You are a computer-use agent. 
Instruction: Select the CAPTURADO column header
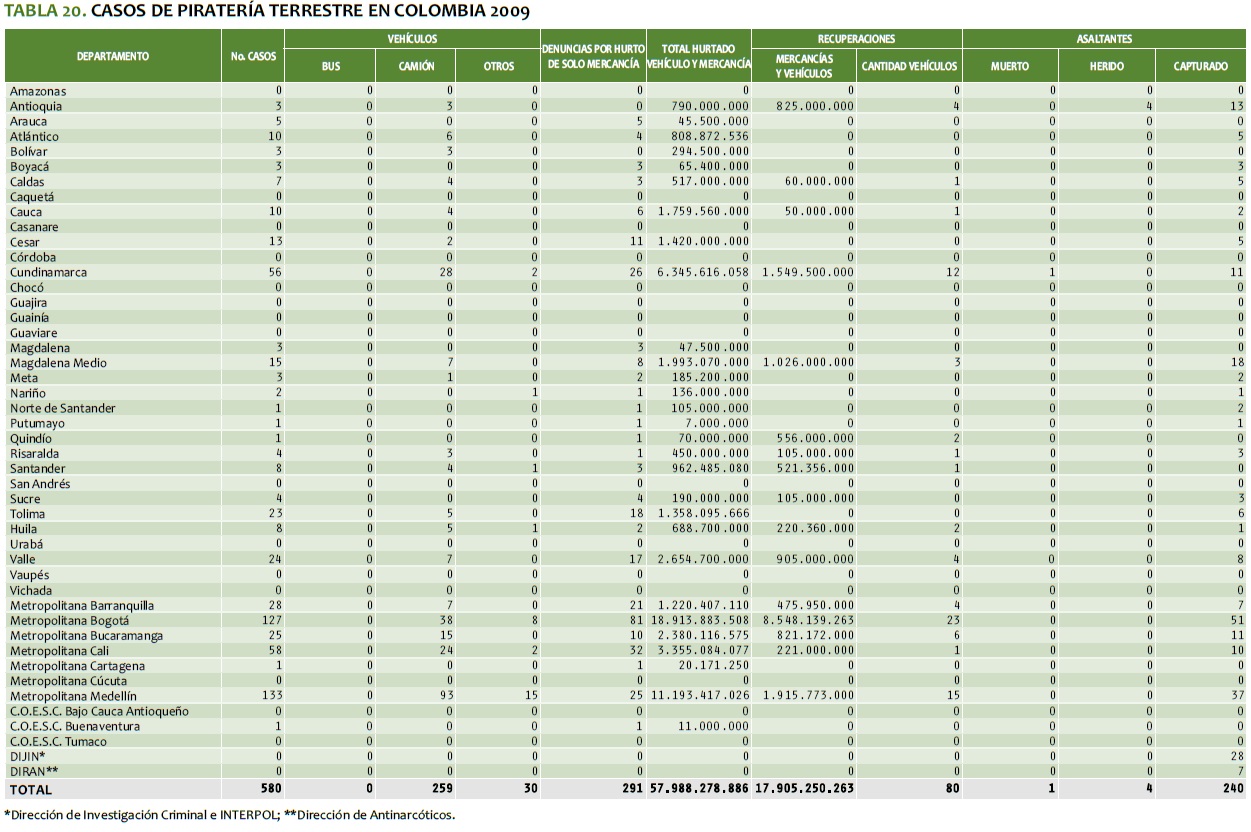(1200, 66)
